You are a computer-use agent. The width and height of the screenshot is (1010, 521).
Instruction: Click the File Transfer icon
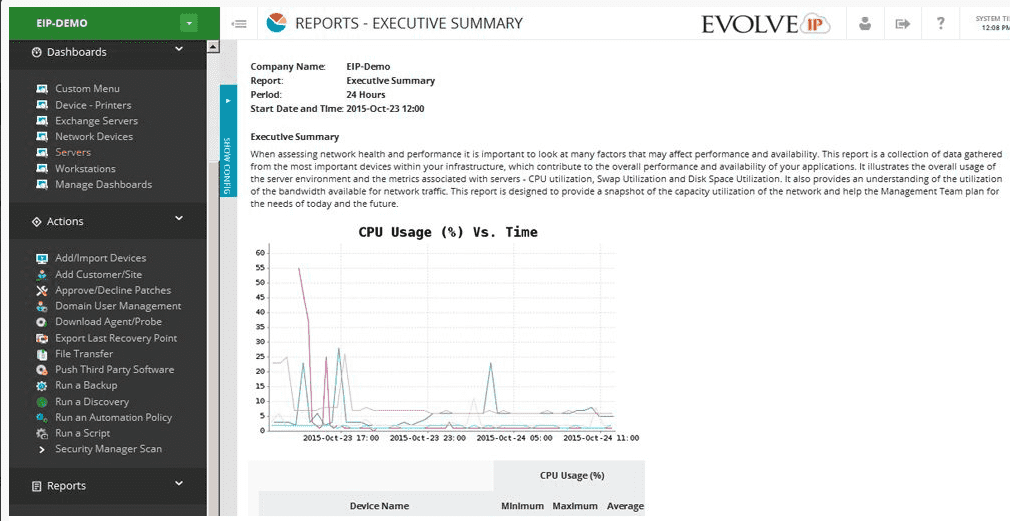pos(41,354)
